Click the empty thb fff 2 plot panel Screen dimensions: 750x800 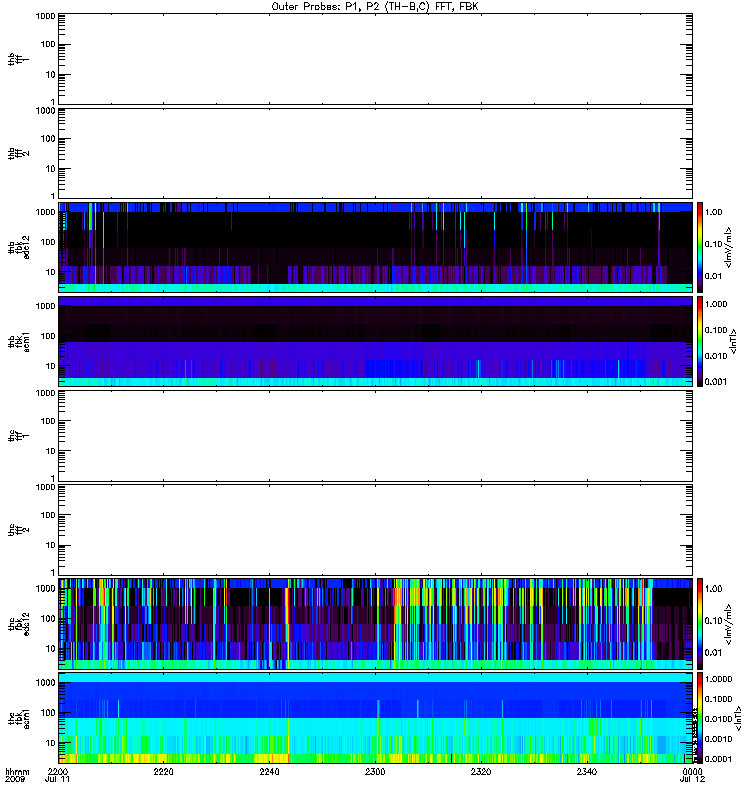click(376, 154)
